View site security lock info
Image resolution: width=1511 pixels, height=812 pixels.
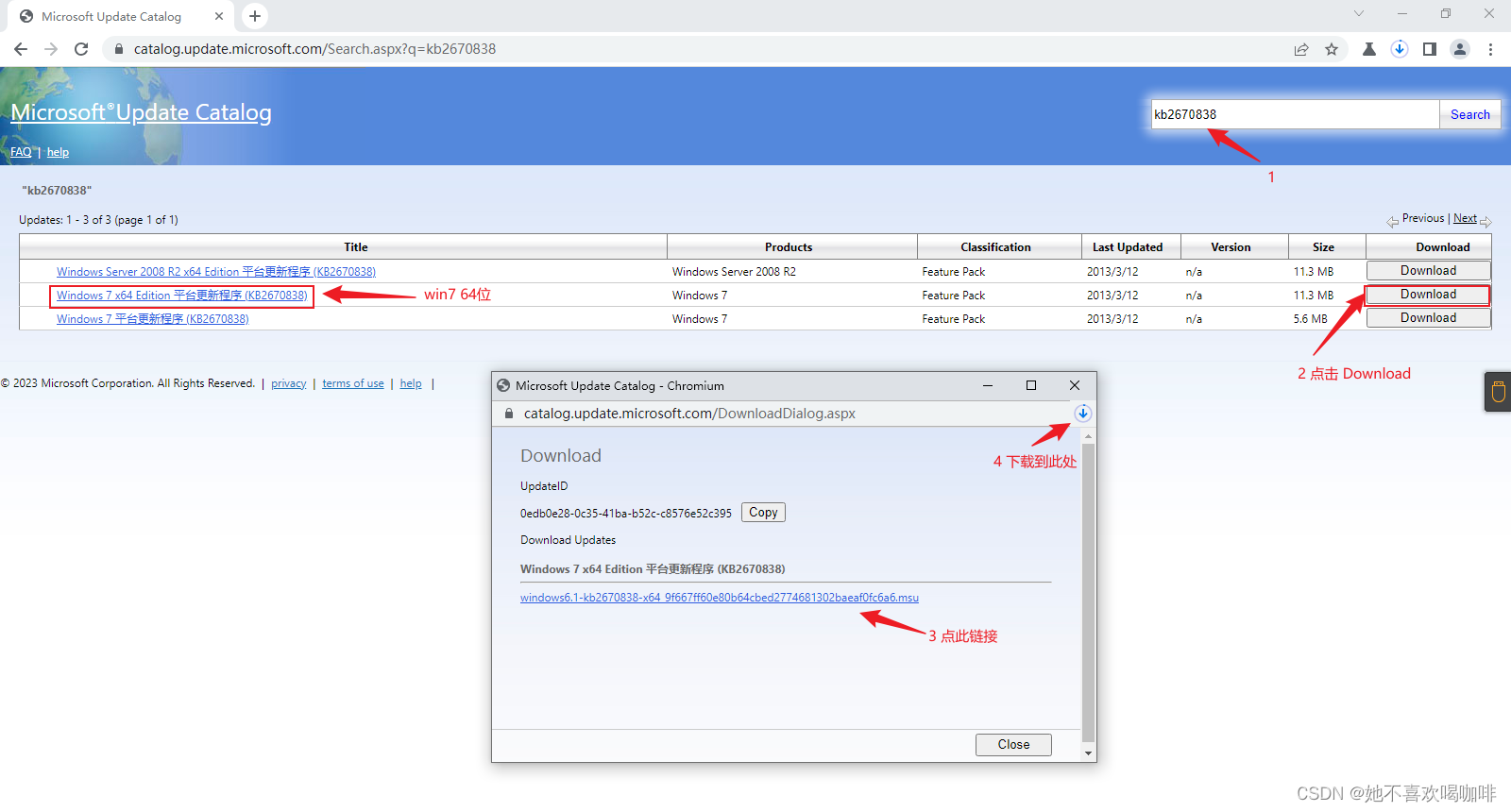119,49
